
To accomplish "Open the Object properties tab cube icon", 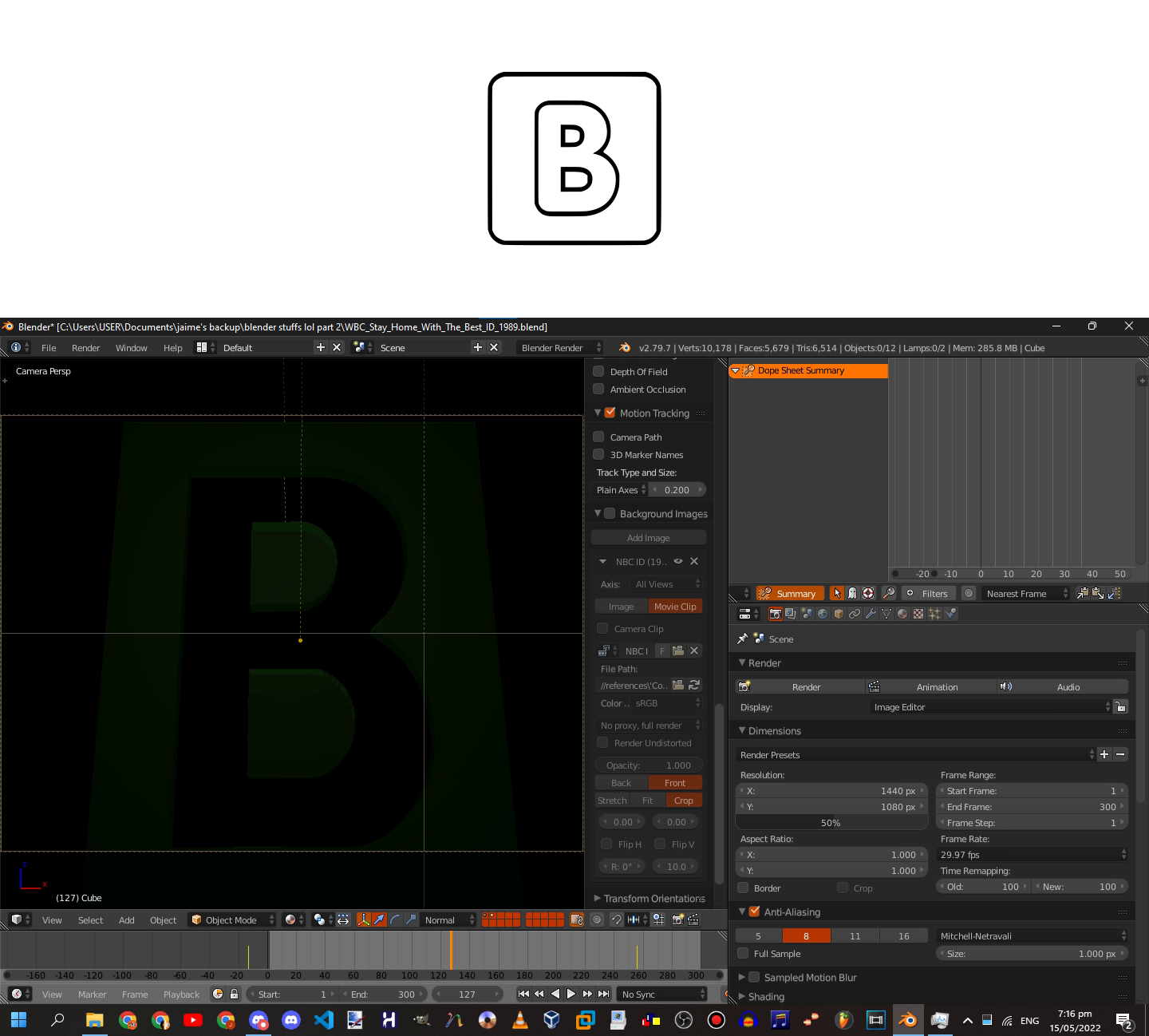I will [839, 614].
